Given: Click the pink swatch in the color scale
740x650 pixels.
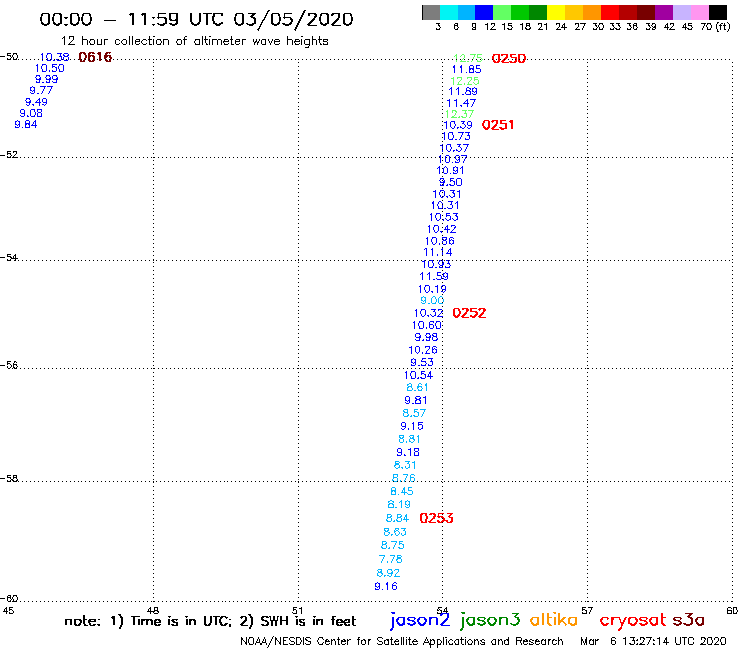Looking at the screenshot, I should [x=699, y=13].
